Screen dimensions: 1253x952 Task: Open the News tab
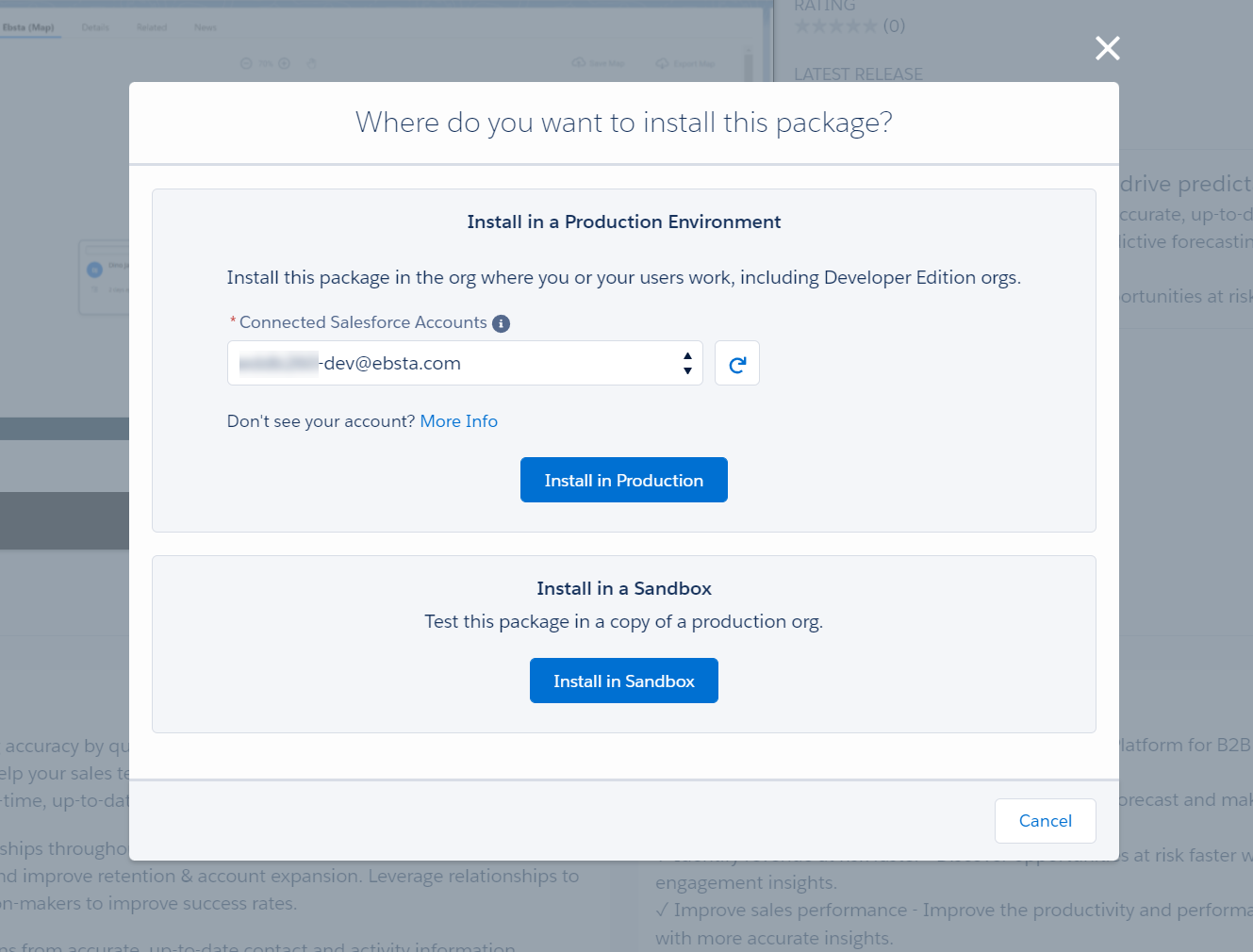pyautogui.click(x=206, y=27)
